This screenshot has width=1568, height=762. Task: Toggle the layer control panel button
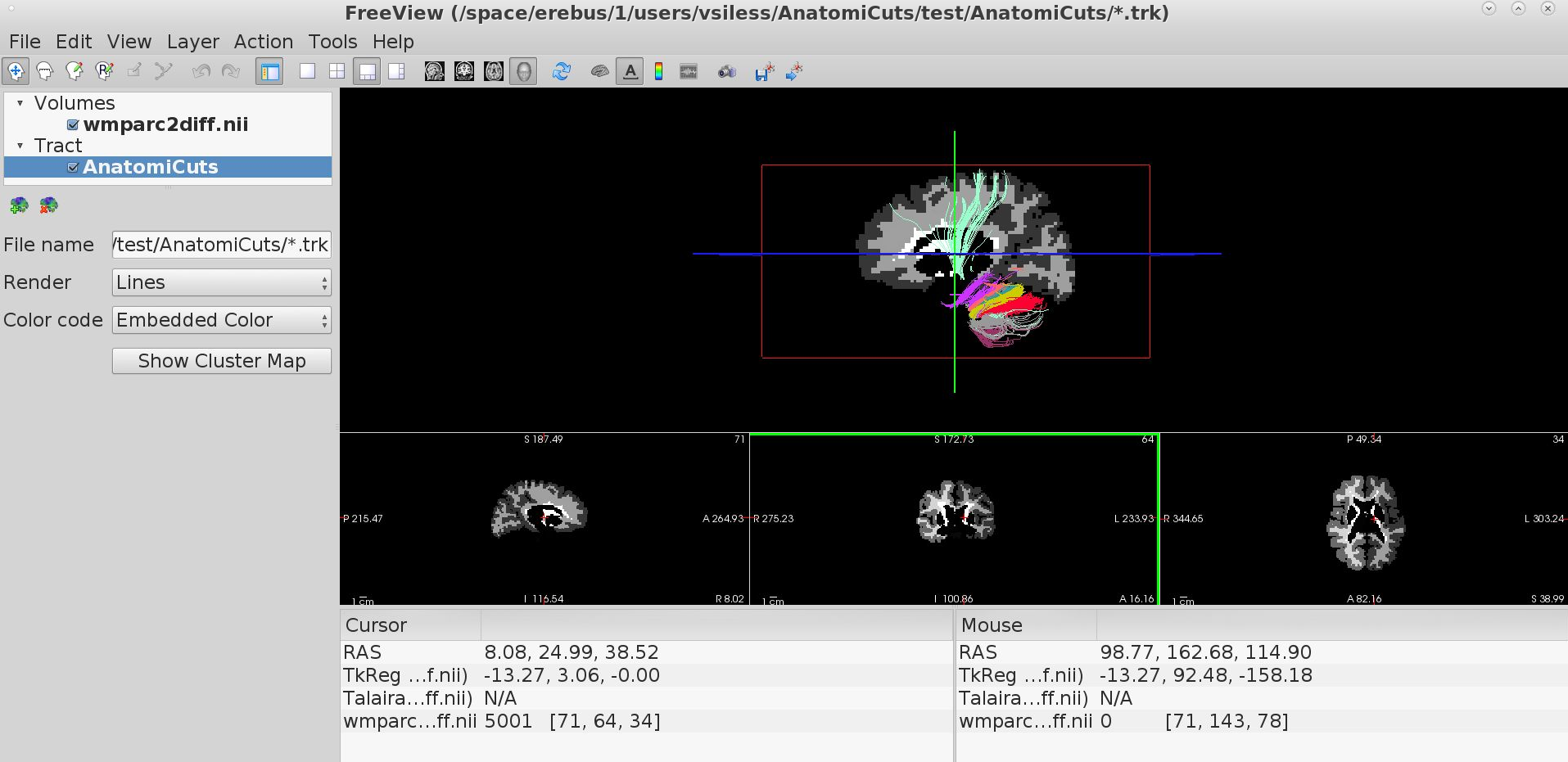click(269, 72)
